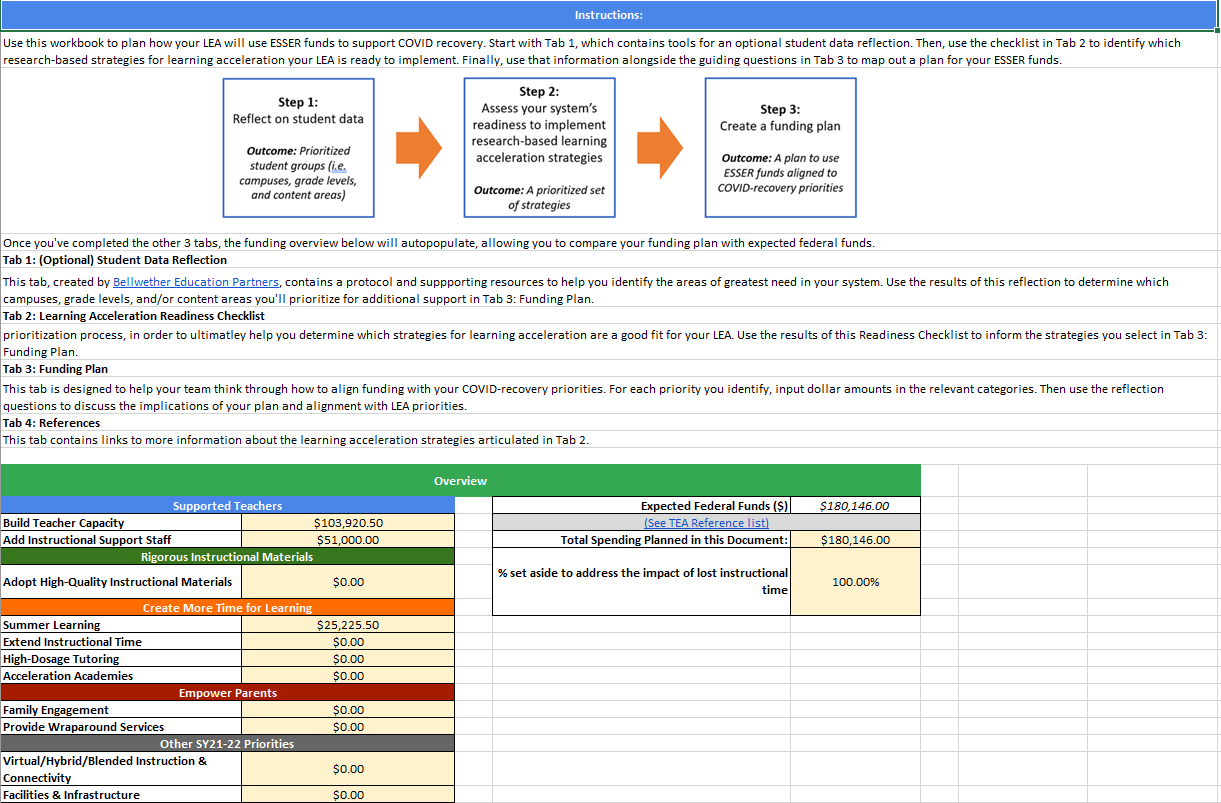The height and width of the screenshot is (803, 1221).
Task: Select the Step 2 readiness assessment box
Action: [539, 148]
